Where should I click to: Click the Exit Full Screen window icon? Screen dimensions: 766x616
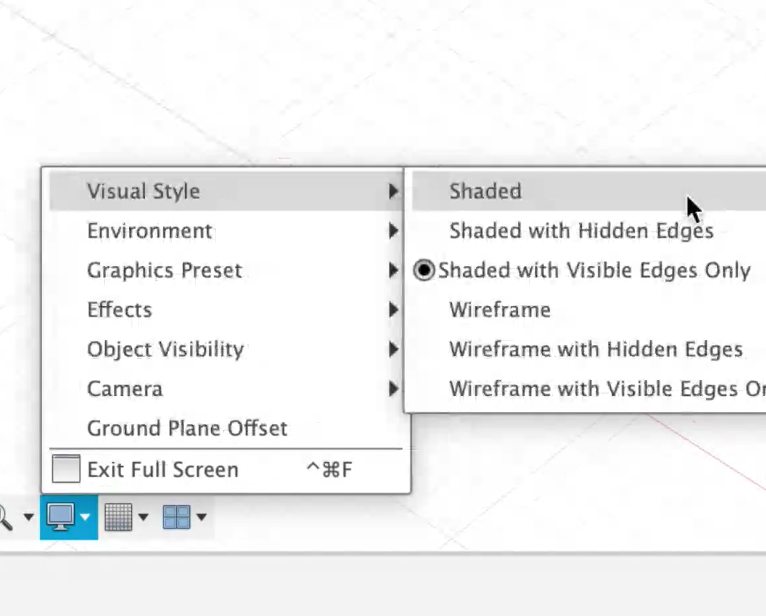[66, 469]
